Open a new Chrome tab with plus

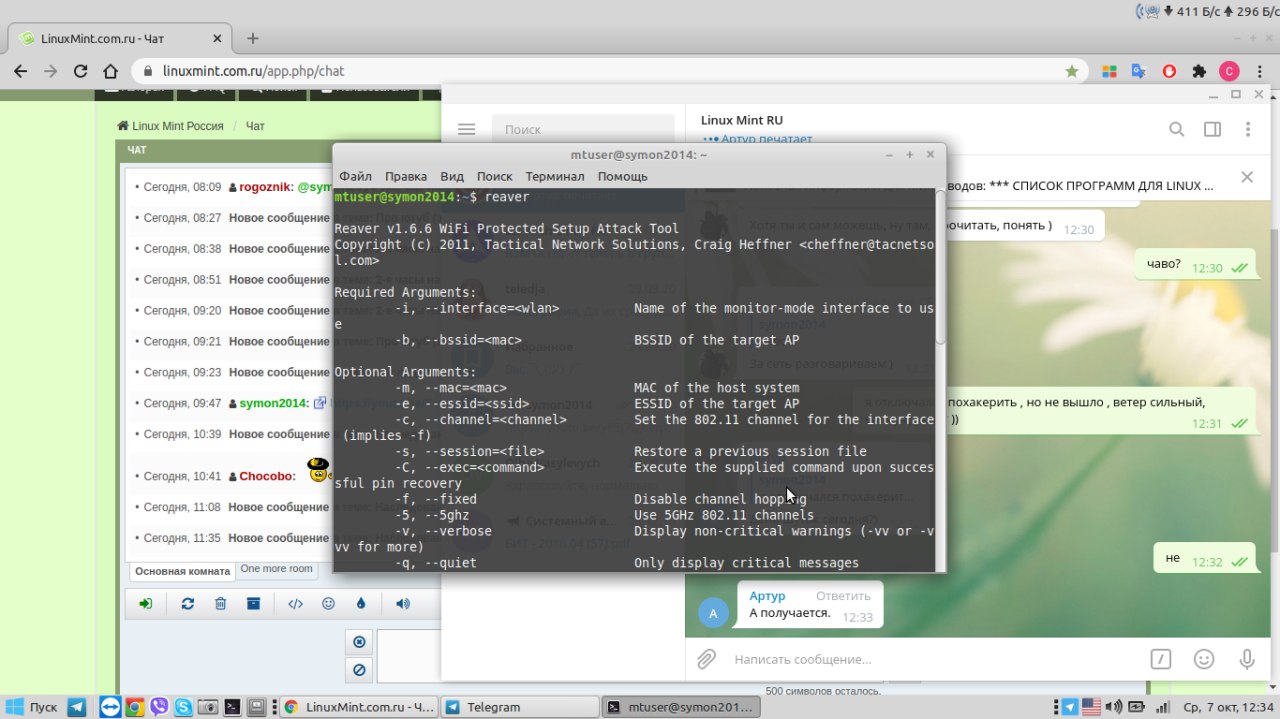click(253, 39)
